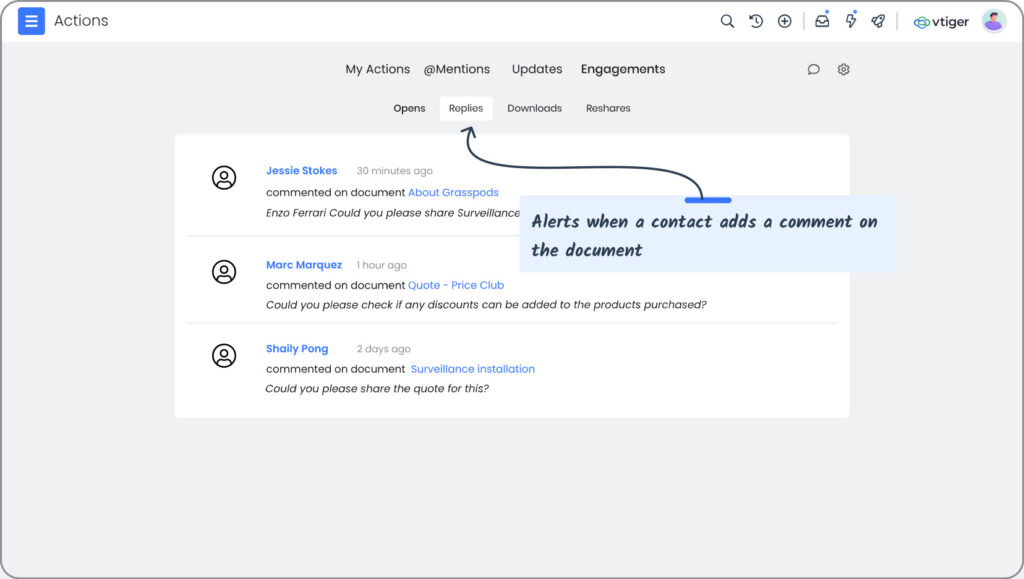Open the user profile avatar

993,22
